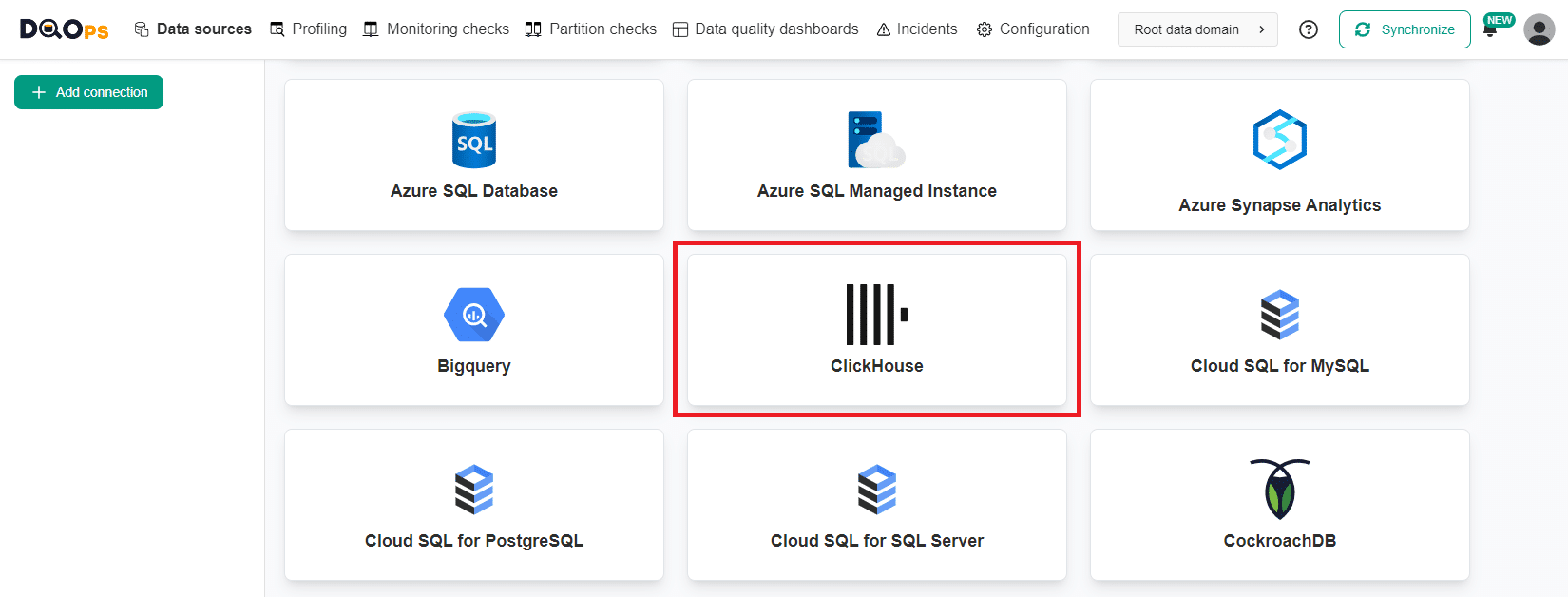The image size is (1568, 597).
Task: Open Data quality dashboards
Action: 765,29
